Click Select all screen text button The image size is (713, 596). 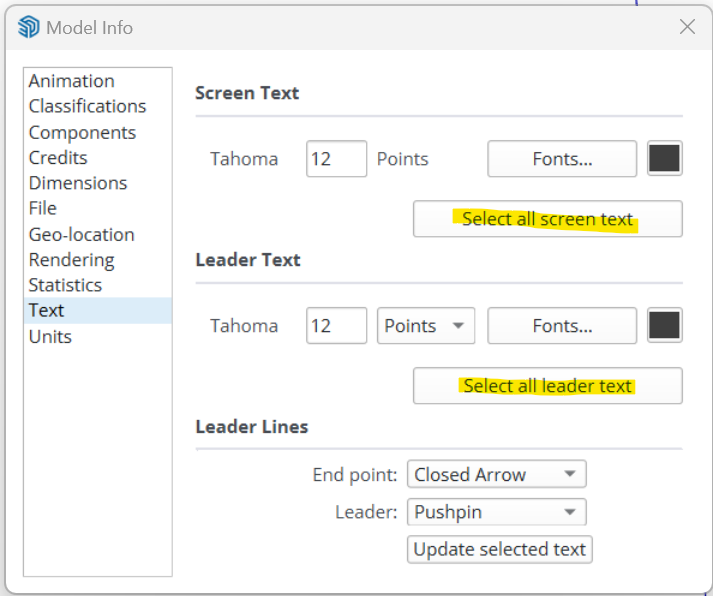[547, 219]
